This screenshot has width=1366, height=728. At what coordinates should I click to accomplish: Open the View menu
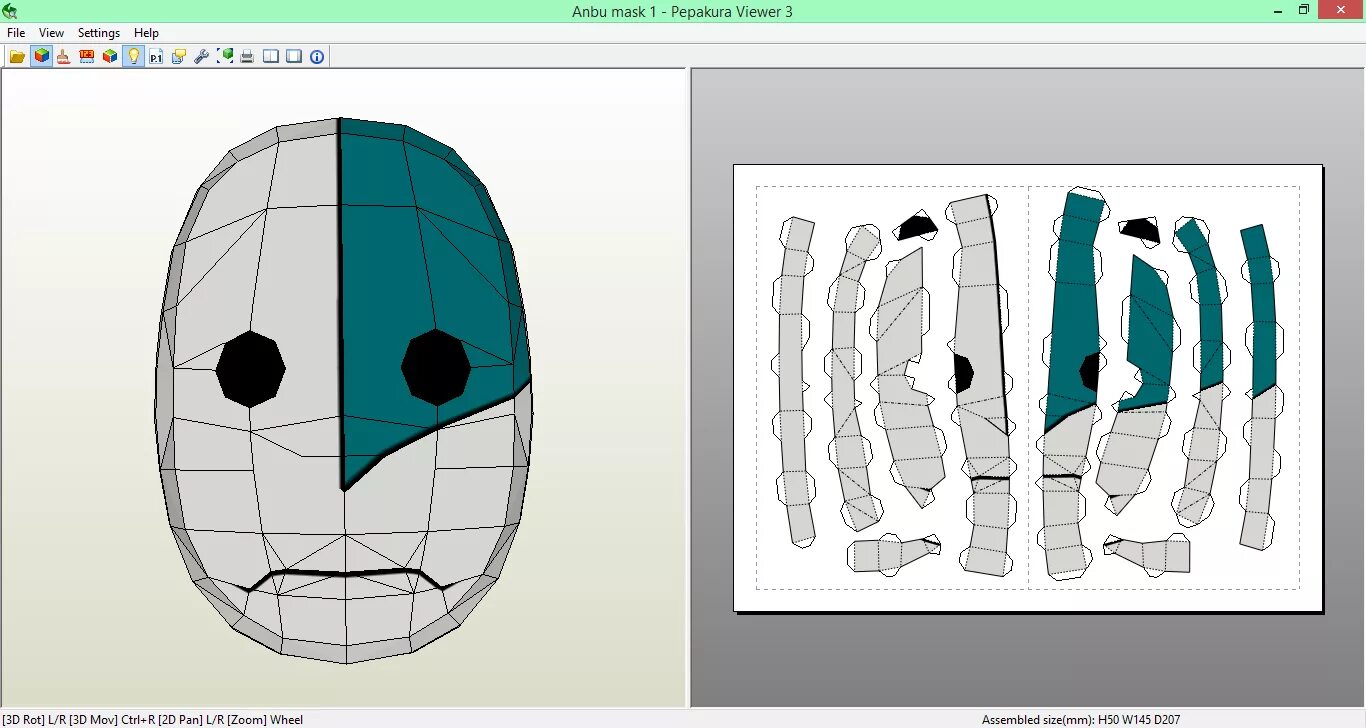pyautogui.click(x=51, y=33)
